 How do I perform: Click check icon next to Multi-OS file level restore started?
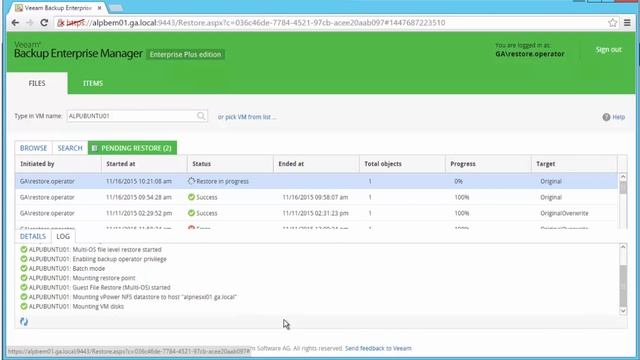coord(24,249)
